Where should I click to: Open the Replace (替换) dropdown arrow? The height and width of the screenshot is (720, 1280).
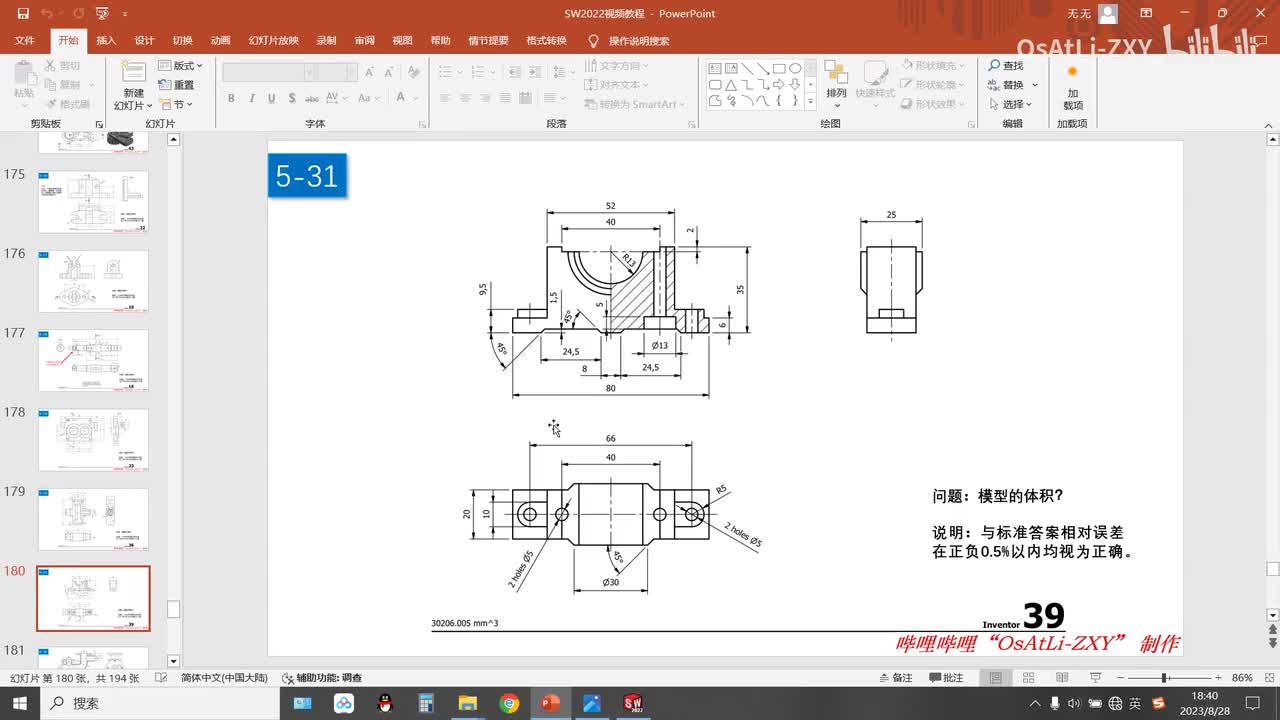[1035, 85]
